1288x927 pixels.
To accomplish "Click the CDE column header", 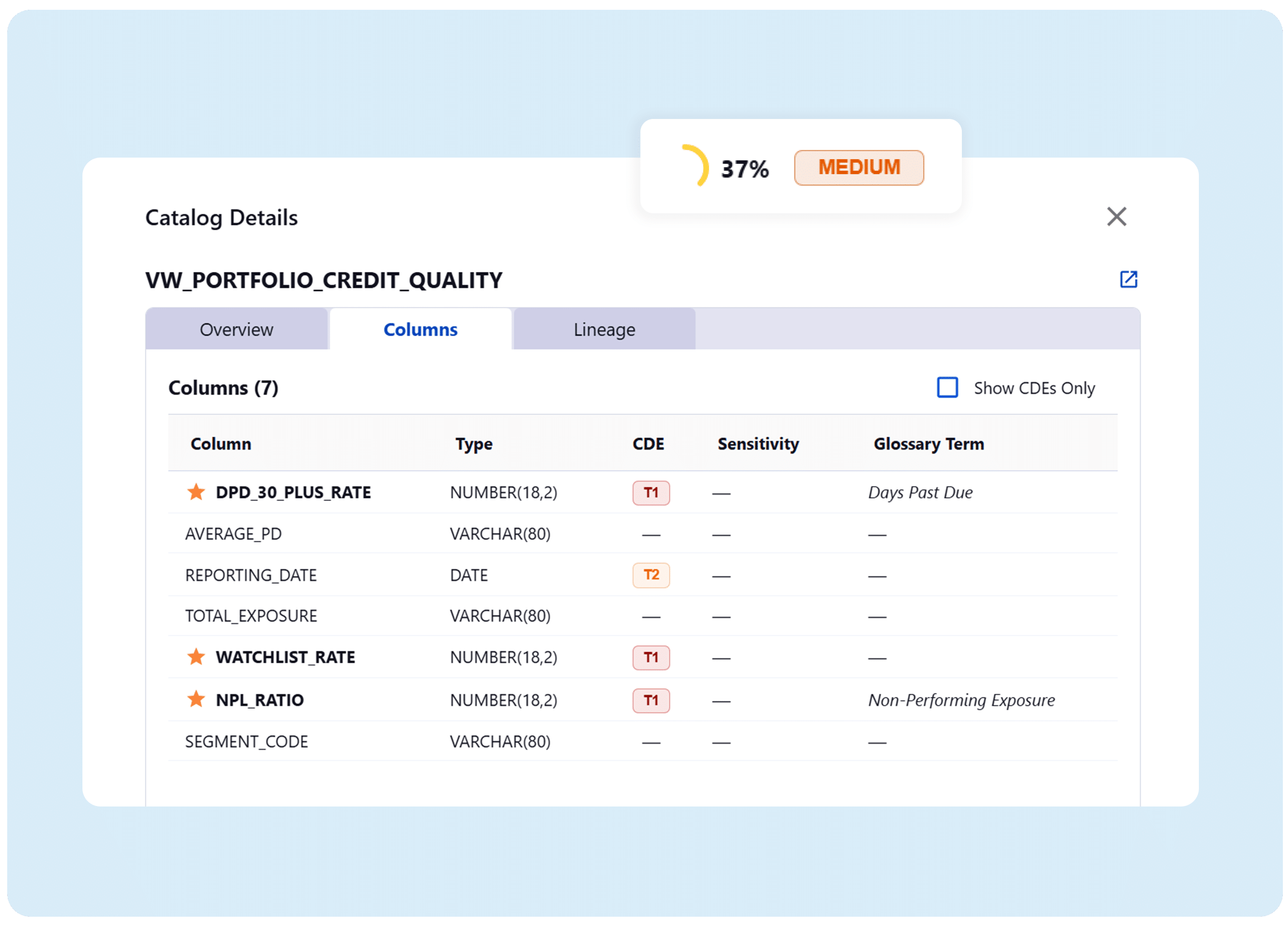I will pyautogui.click(x=648, y=444).
